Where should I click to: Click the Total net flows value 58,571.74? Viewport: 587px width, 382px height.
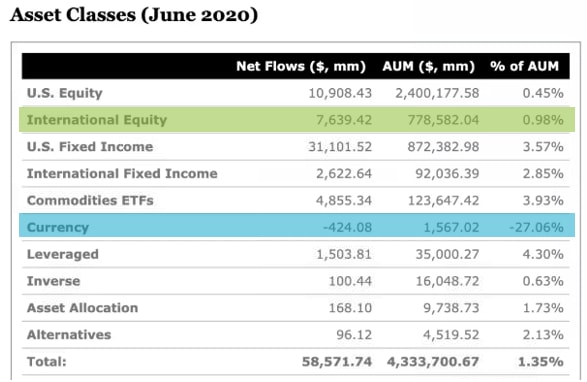coord(337,362)
